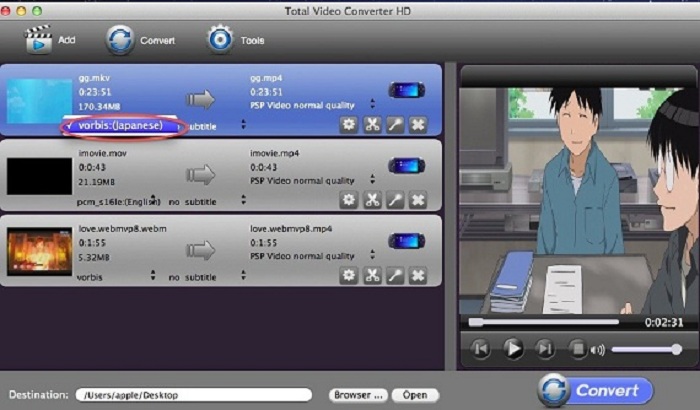700x410 pixels.
Task: Click the PSP device icon for love.webmvp8.mp4
Action: pyautogui.click(x=406, y=241)
